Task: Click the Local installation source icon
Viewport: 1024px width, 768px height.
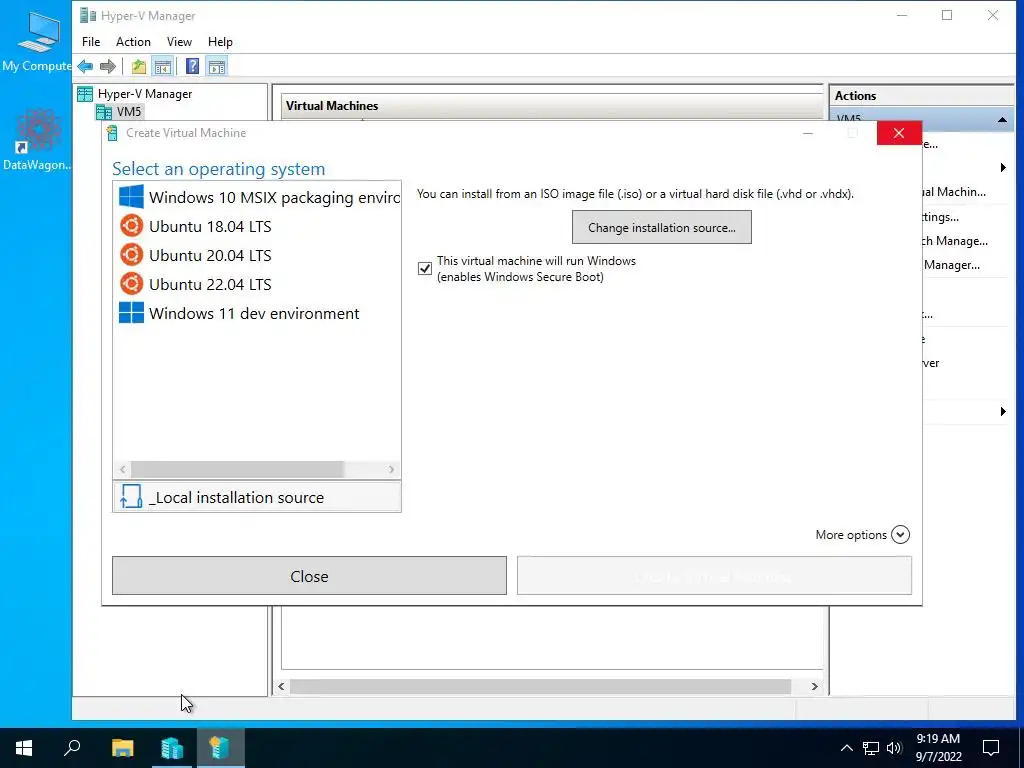Action: click(131, 496)
